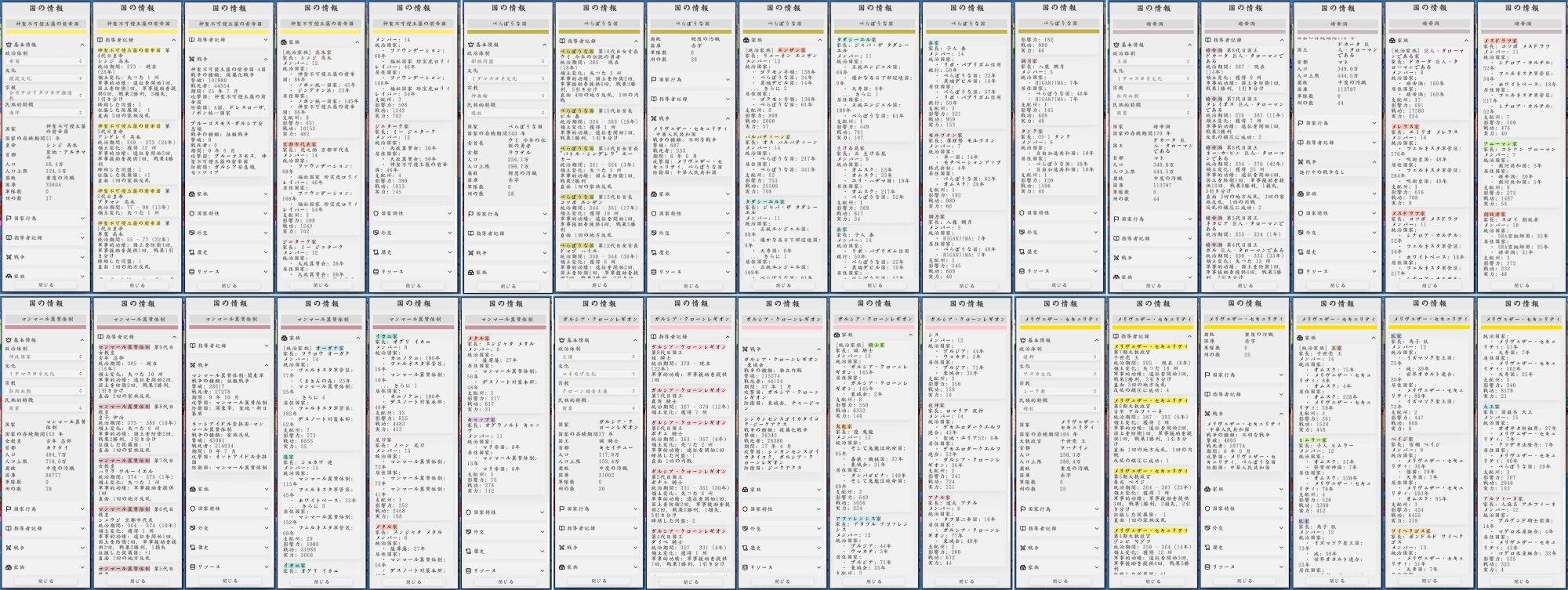1568x590 pixels.
Task: Click the リソース database icon for メリヴェザー・セキュリティ
Action: click(1209, 567)
